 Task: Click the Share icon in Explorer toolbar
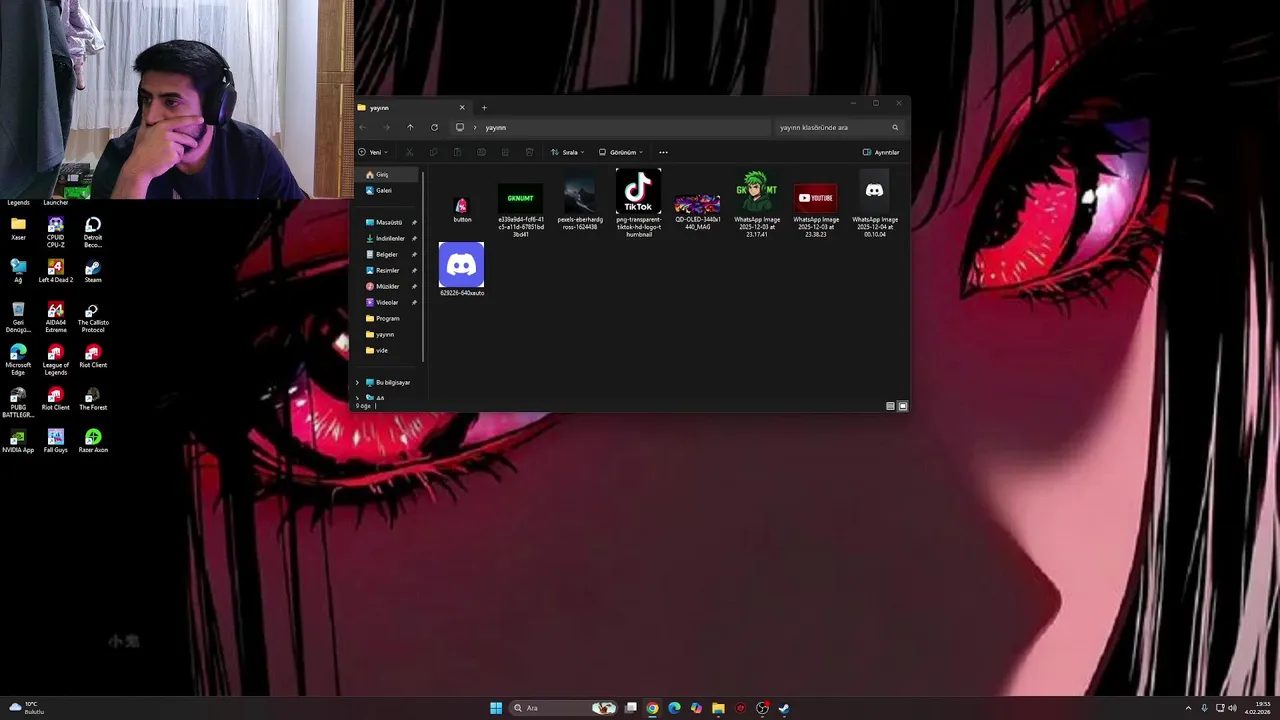coord(505,152)
